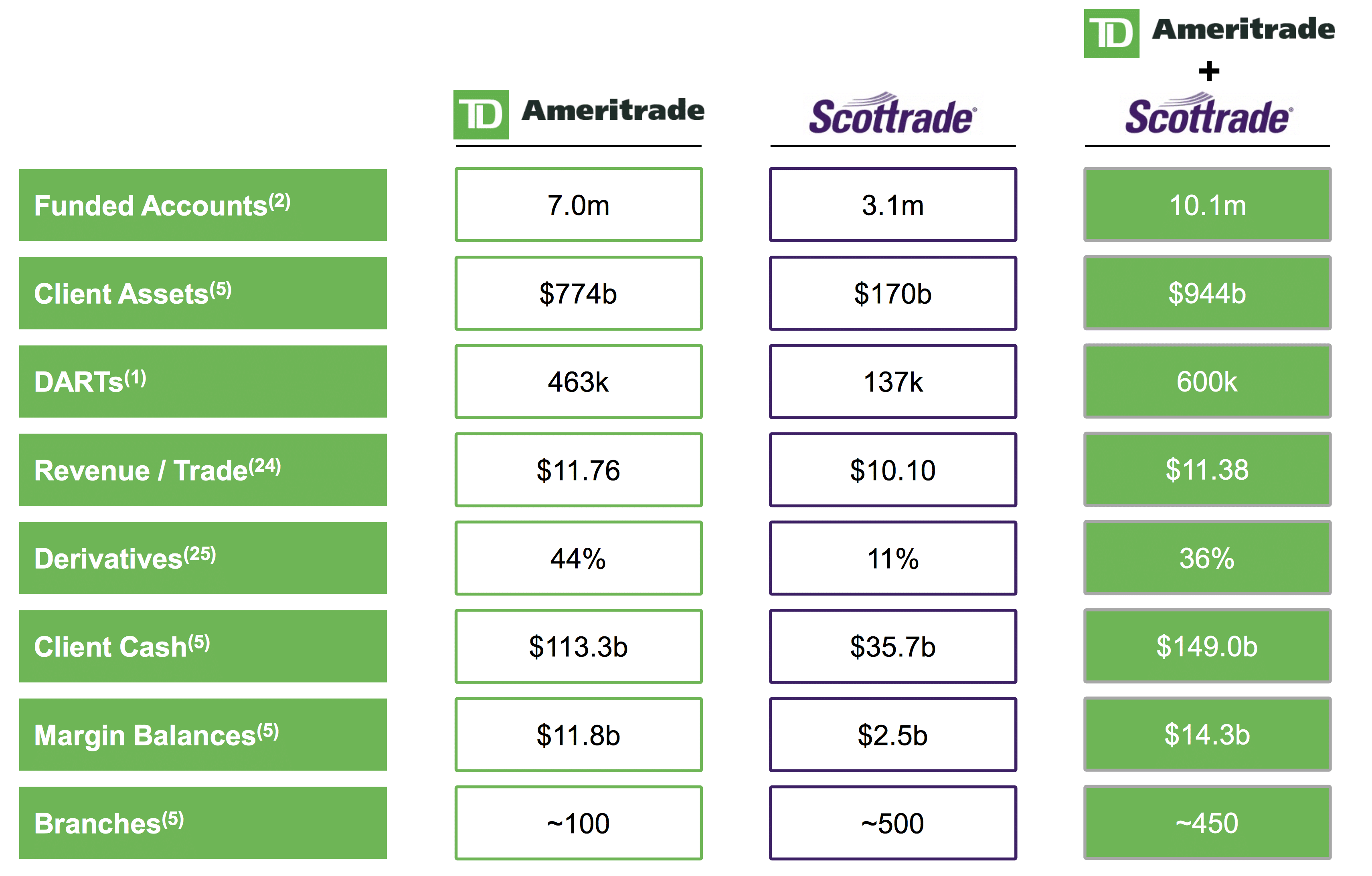1372x876 pixels.
Task: Click the combined 600k DARTs cell
Action: [1207, 381]
